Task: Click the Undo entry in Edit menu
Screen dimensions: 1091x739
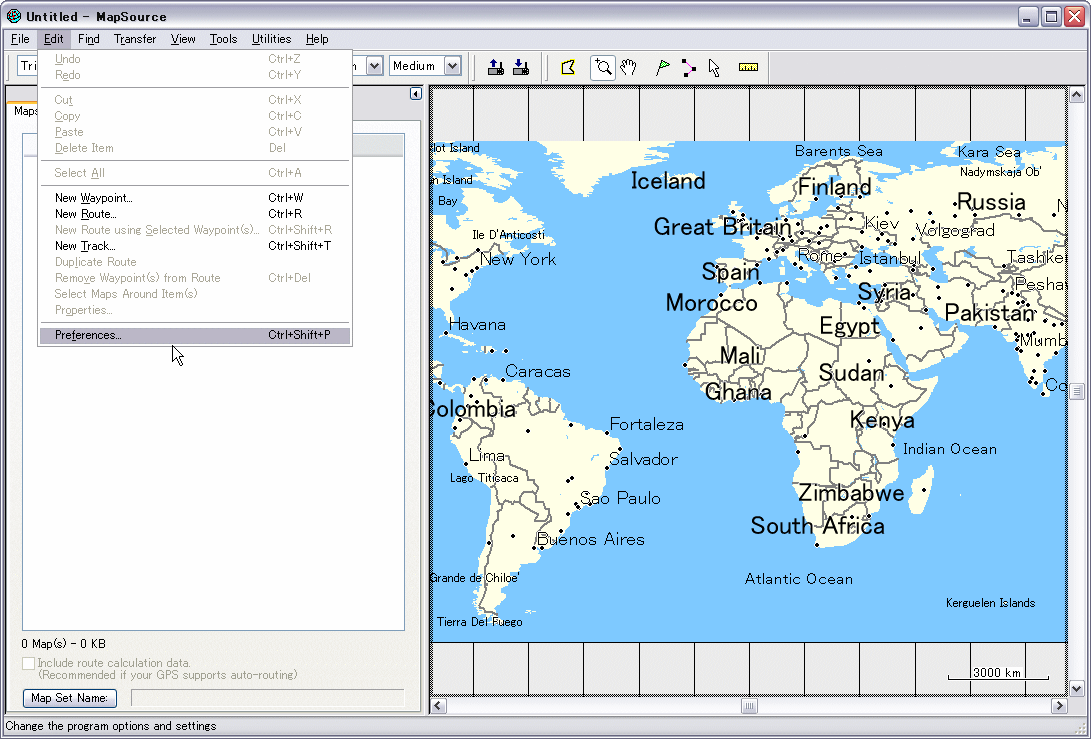Action: [x=195, y=59]
